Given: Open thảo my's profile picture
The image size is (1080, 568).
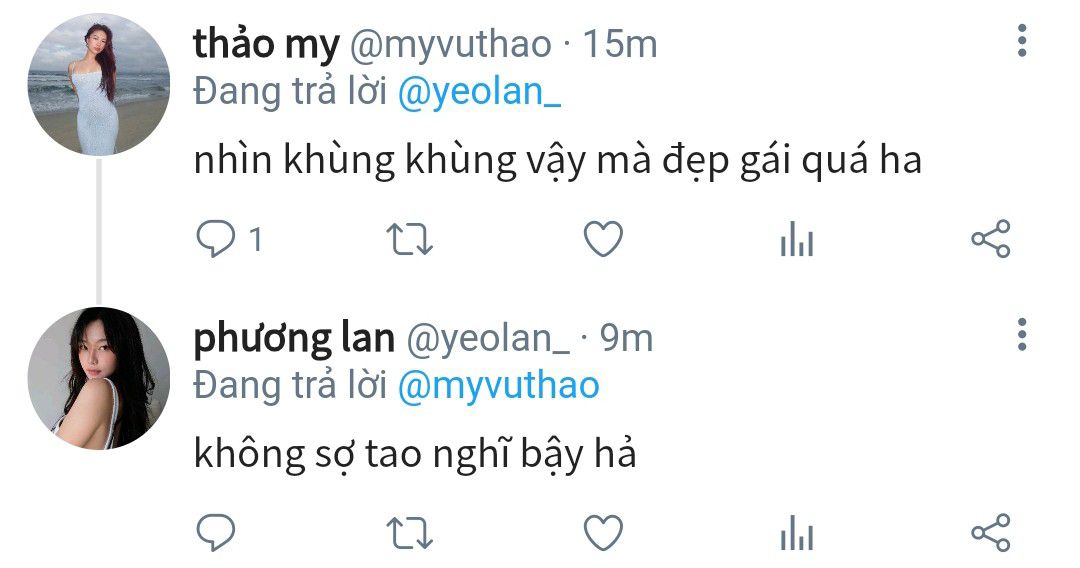Looking at the screenshot, I should pos(98,84).
